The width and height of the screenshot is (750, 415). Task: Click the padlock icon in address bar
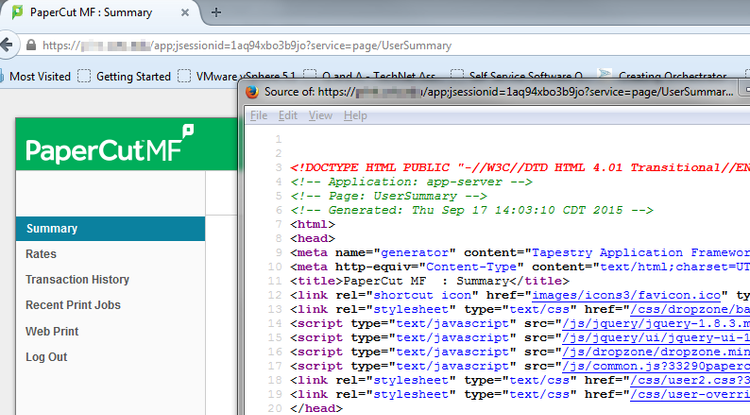point(31,45)
